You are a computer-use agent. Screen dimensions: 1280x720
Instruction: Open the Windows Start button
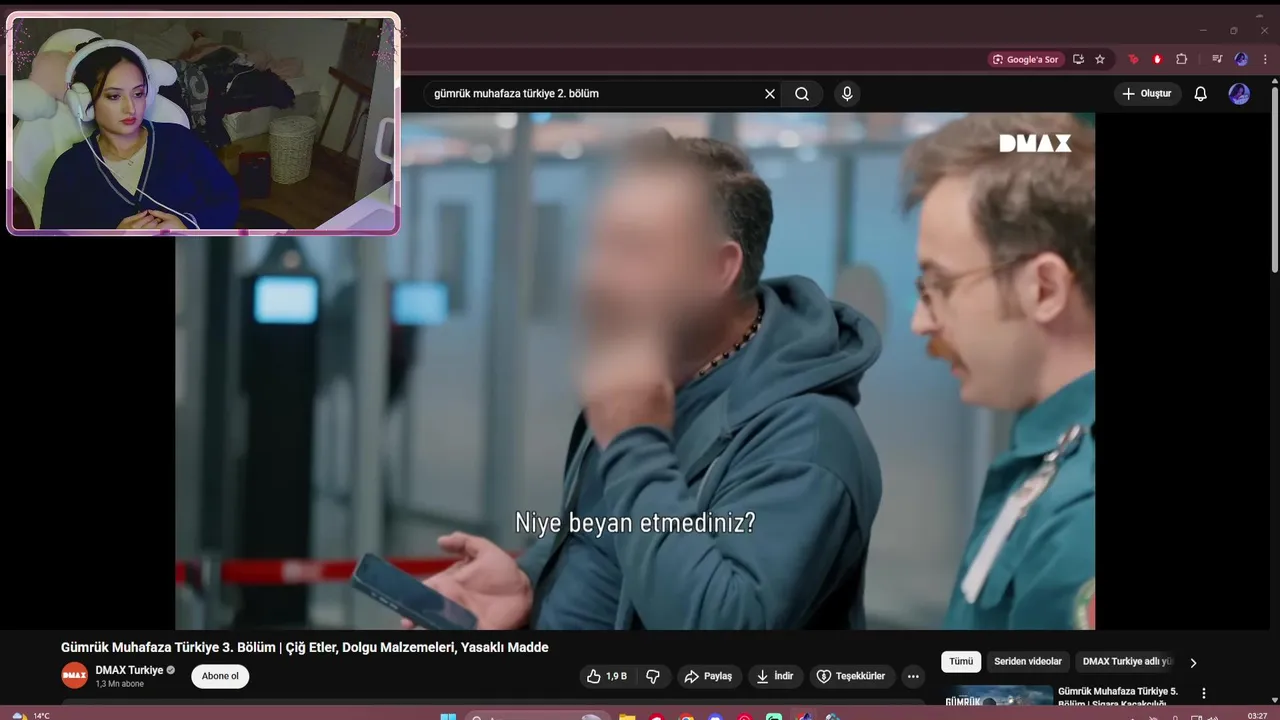coord(448,716)
